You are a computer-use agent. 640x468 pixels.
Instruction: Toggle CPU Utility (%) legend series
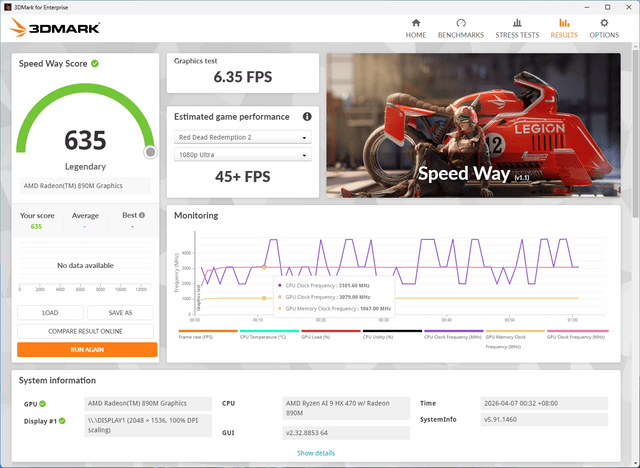[x=392, y=334]
